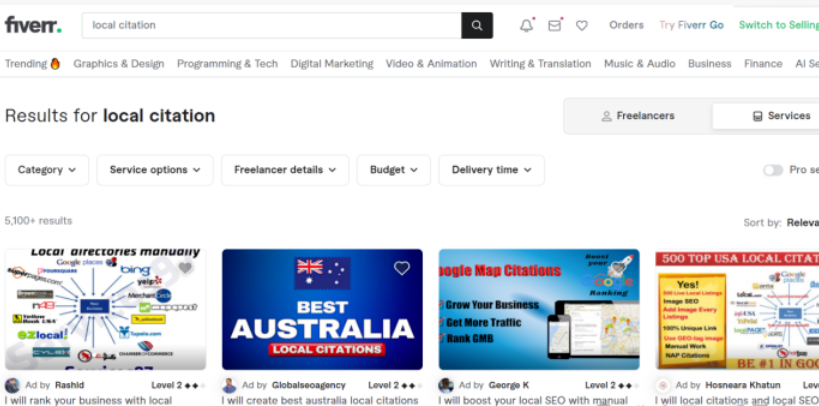
Task: Open Programming & Tech category
Action: pos(227,64)
